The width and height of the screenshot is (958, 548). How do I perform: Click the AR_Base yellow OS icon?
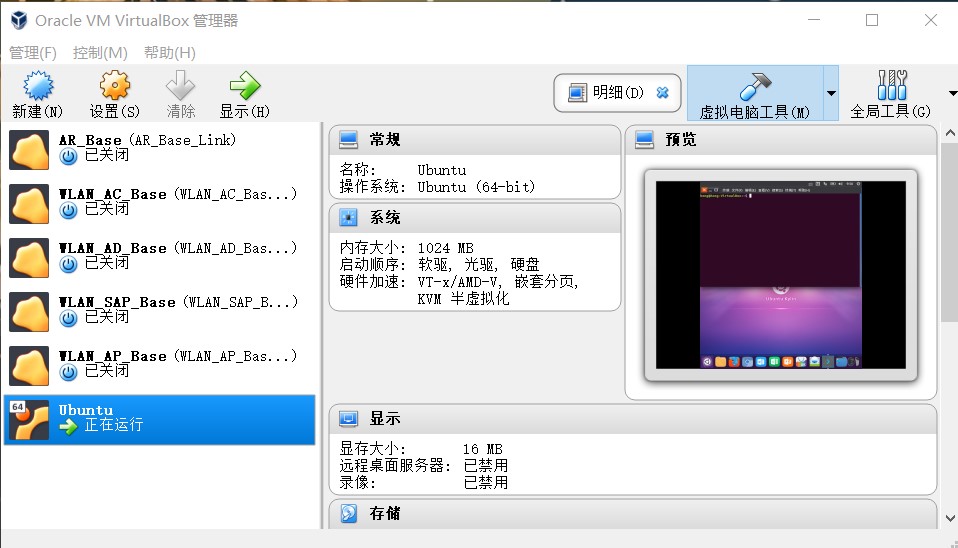(29, 150)
